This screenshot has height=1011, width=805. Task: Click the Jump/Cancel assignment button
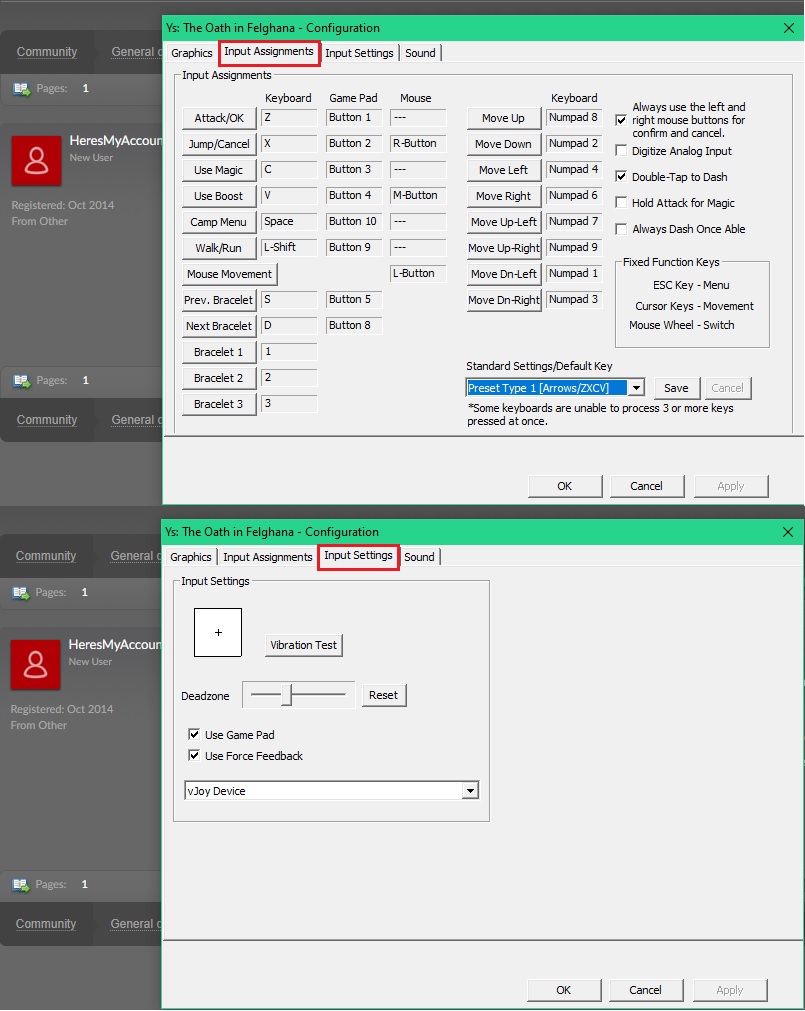pos(219,144)
